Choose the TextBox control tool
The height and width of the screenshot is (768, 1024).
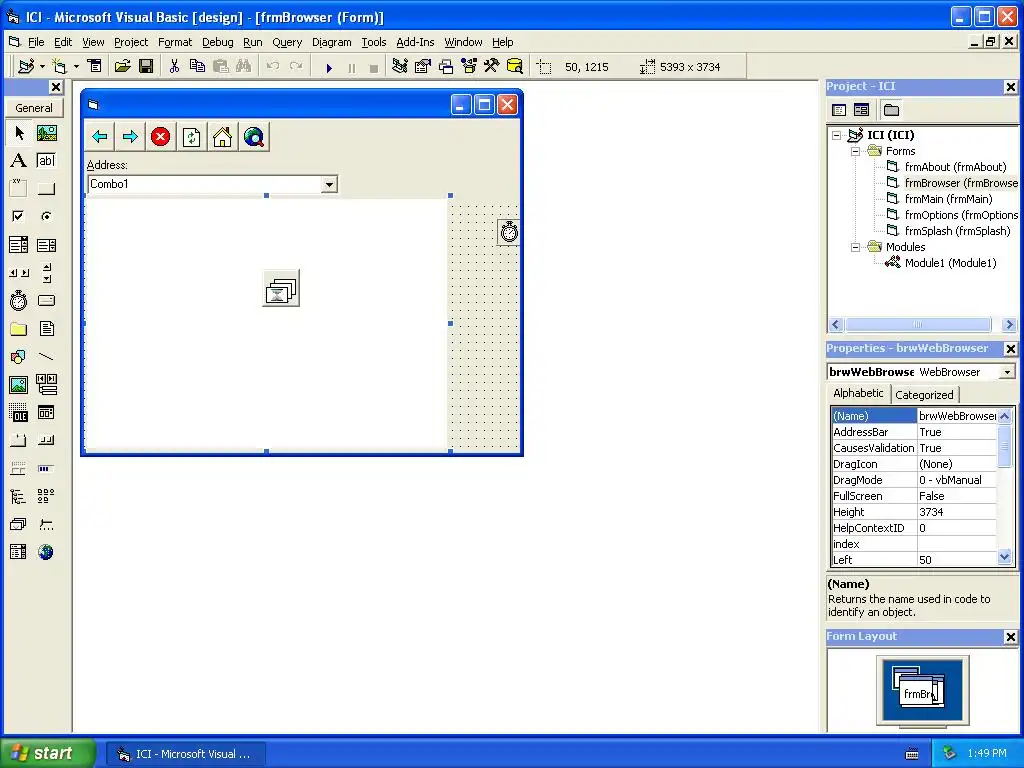click(x=46, y=161)
